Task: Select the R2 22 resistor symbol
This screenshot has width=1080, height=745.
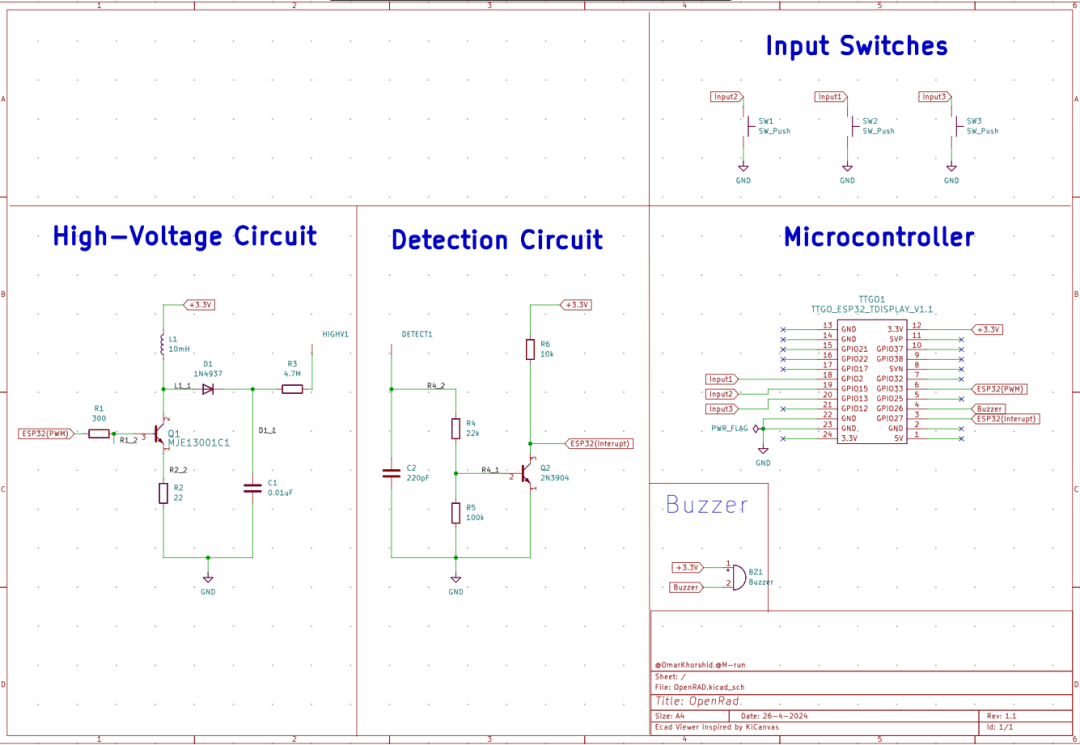Action: click(163, 493)
